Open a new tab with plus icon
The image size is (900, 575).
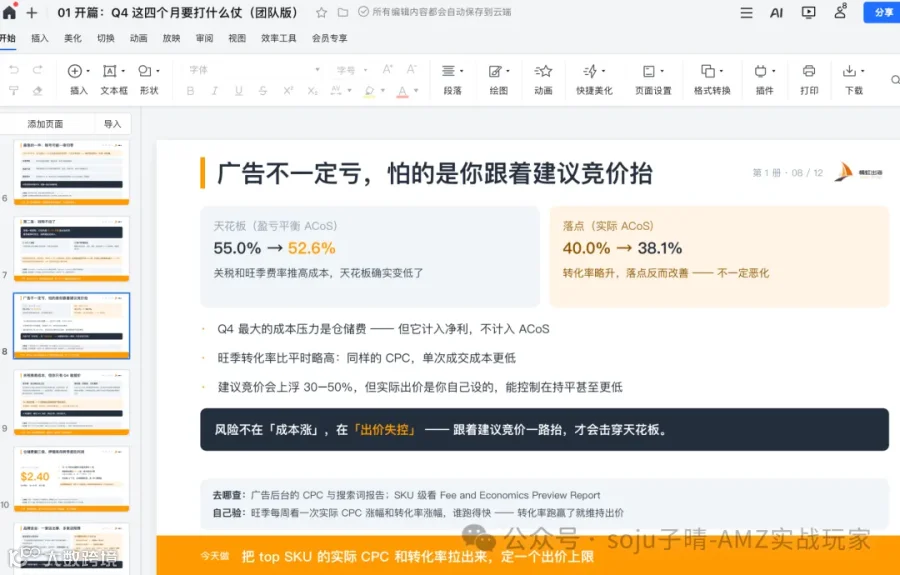click(x=32, y=13)
